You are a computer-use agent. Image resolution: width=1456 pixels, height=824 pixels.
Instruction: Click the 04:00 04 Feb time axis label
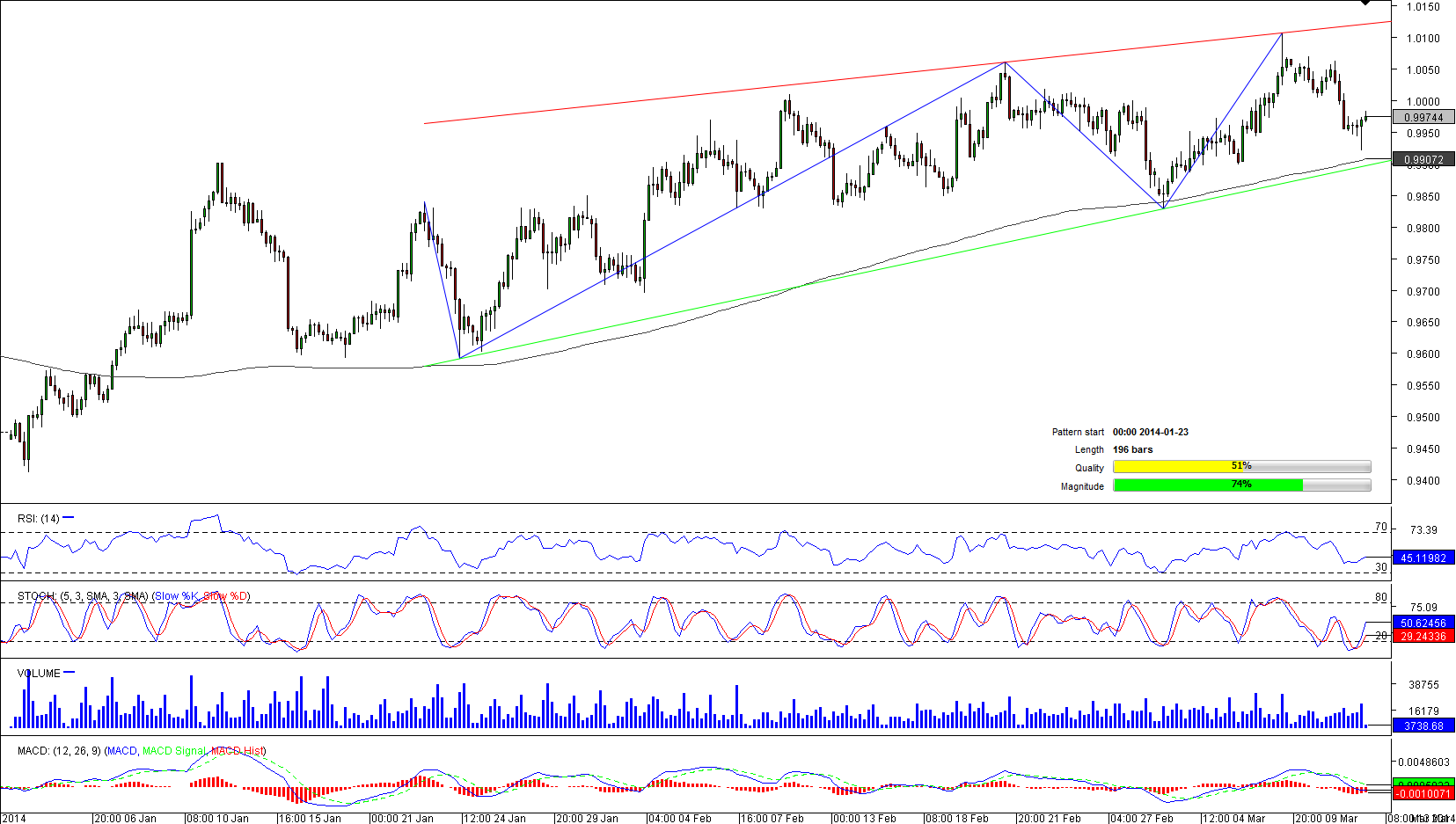pyautogui.click(x=679, y=818)
